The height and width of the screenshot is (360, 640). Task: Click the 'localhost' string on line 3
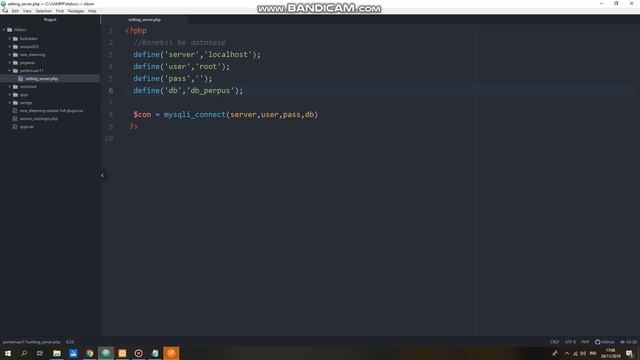point(228,54)
